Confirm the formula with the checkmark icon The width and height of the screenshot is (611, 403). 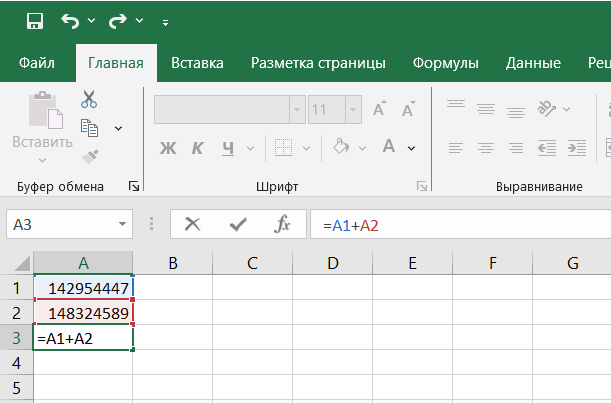pos(238,225)
